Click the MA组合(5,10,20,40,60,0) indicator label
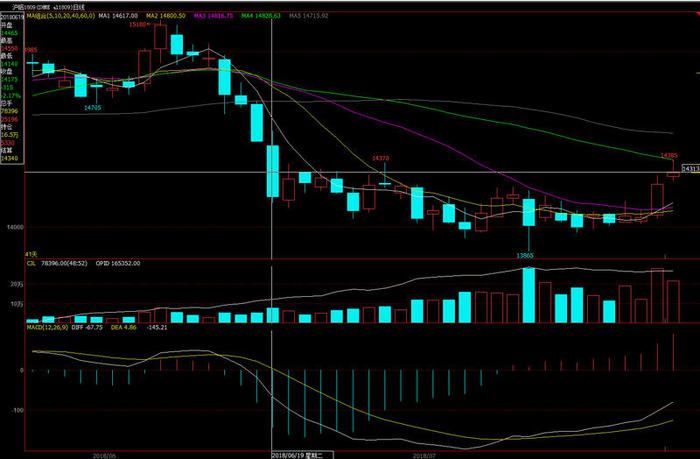The height and width of the screenshot is (459, 700). pos(61,16)
